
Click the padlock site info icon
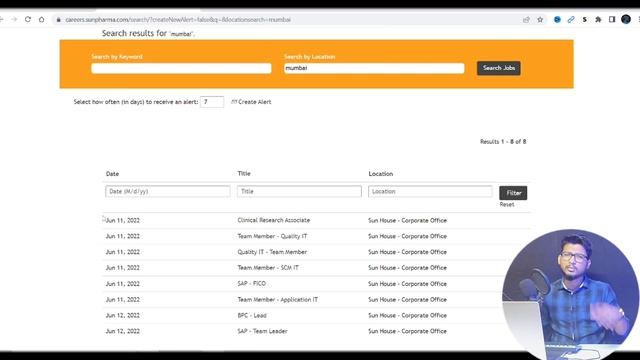click(x=58, y=20)
